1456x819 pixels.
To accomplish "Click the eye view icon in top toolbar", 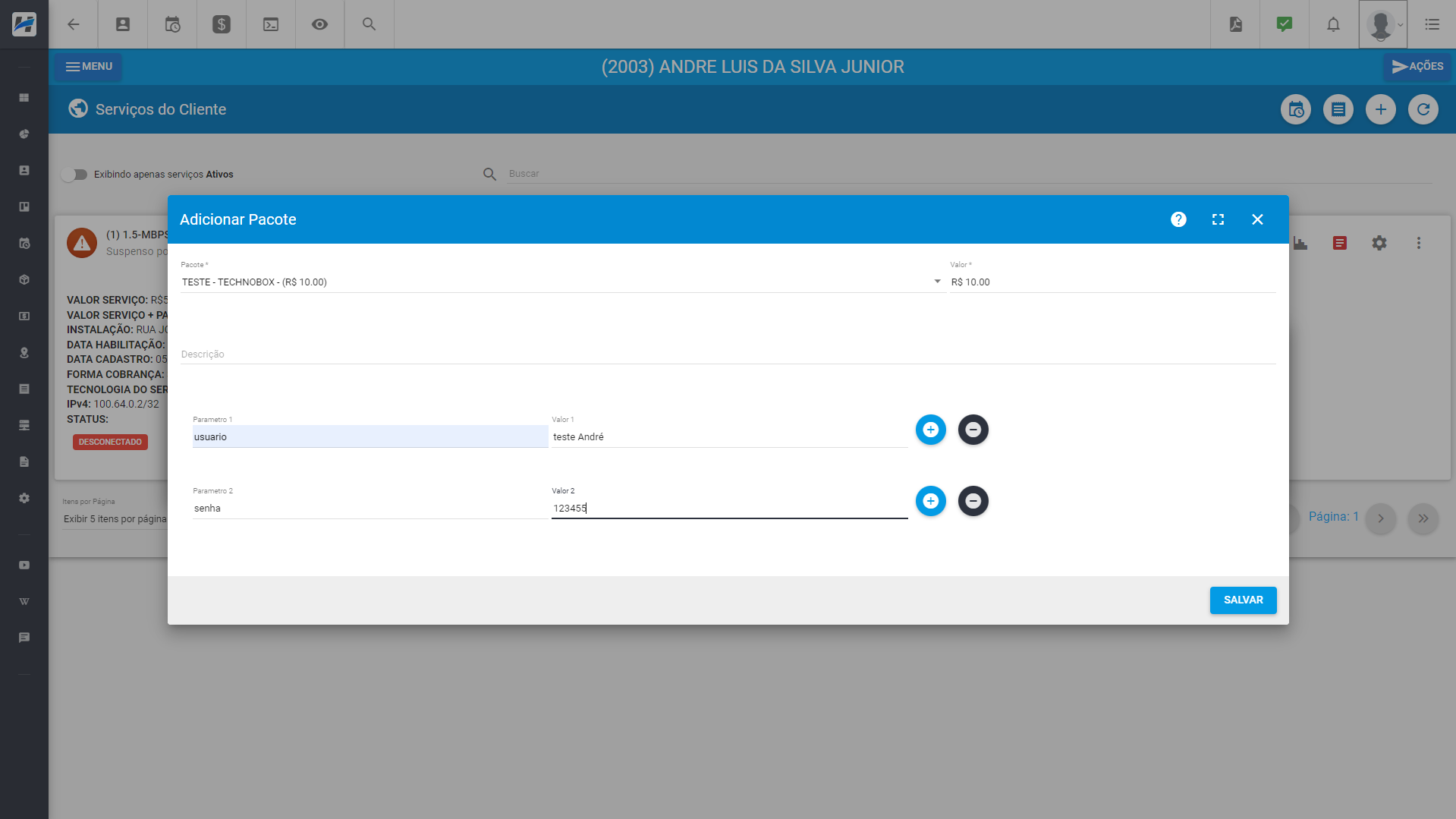I will (x=320, y=24).
